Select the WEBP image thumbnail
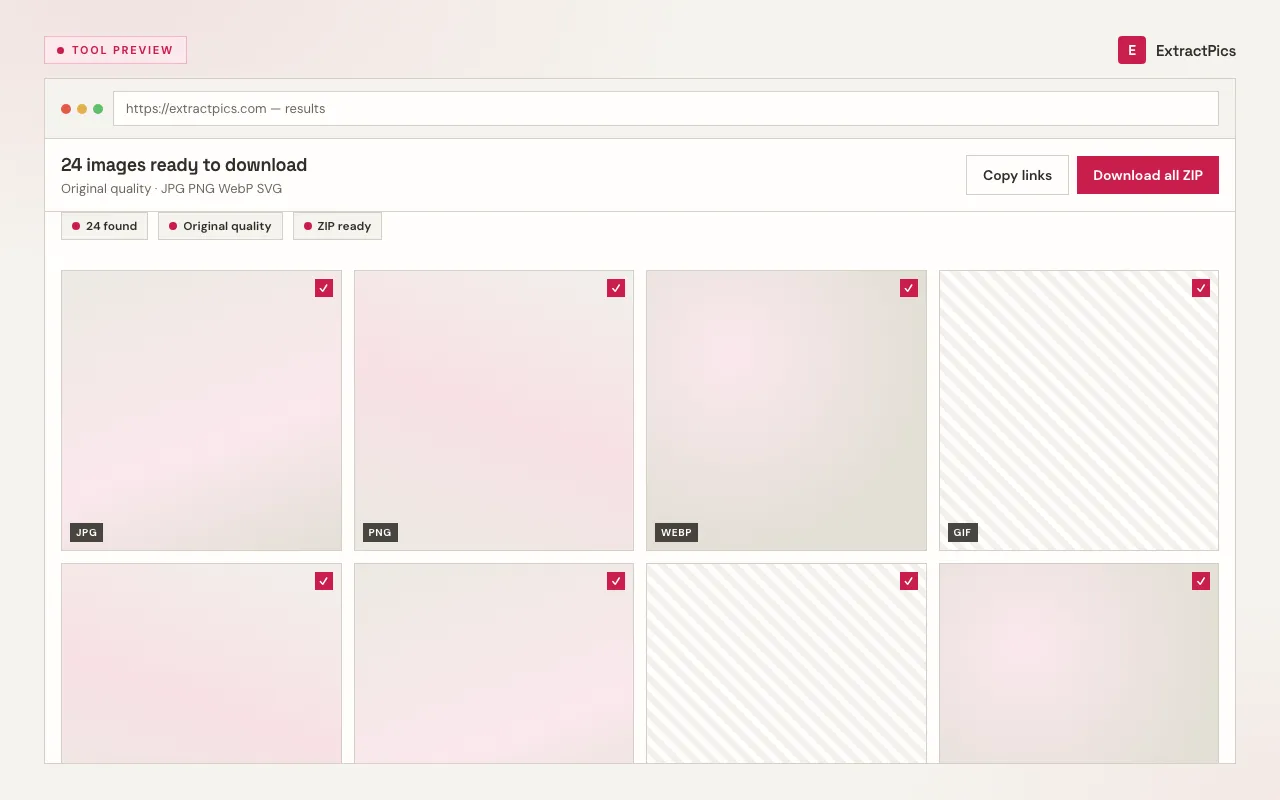This screenshot has width=1280, height=800. tap(786, 410)
